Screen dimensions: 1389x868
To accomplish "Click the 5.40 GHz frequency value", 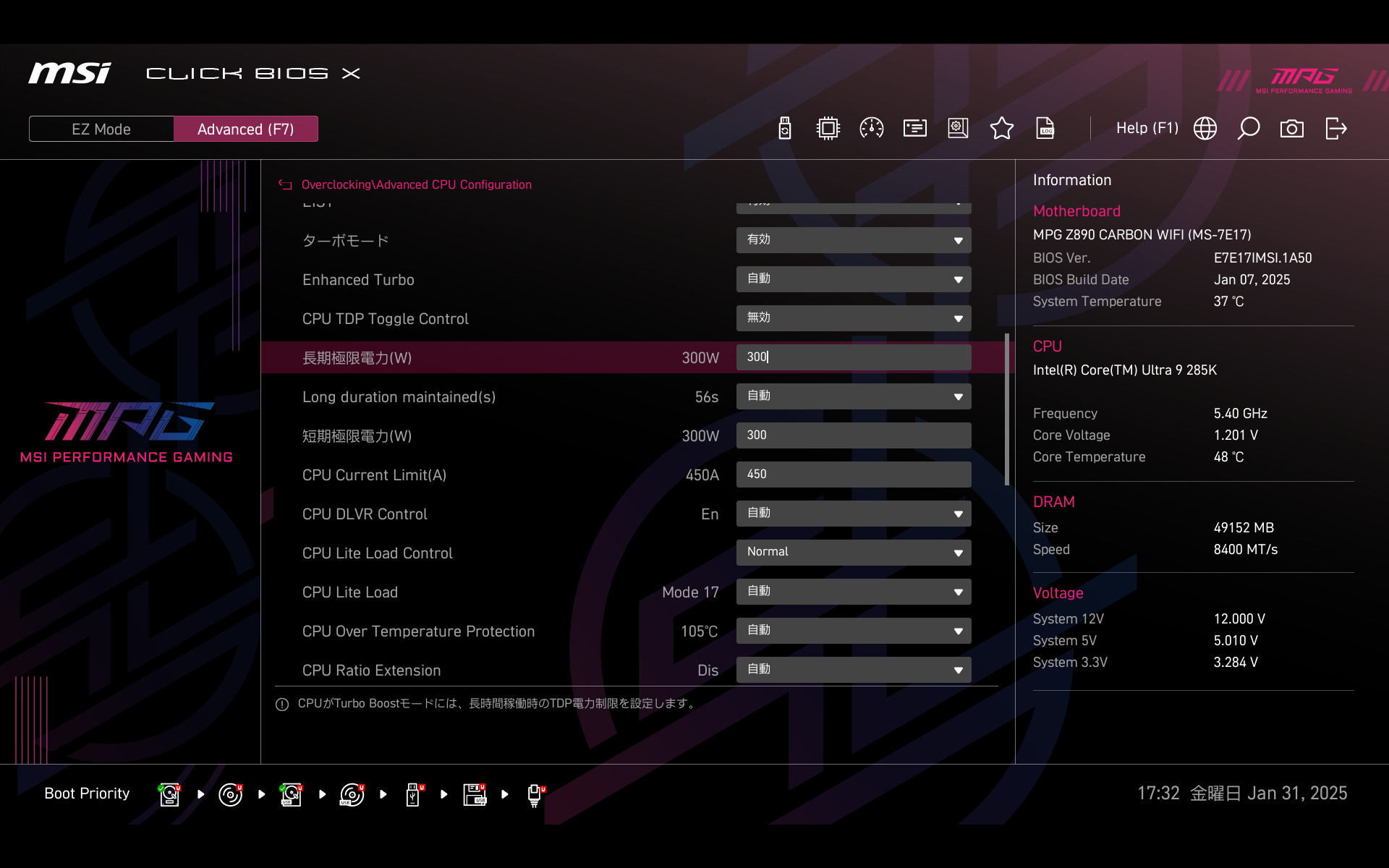I will (1240, 414).
